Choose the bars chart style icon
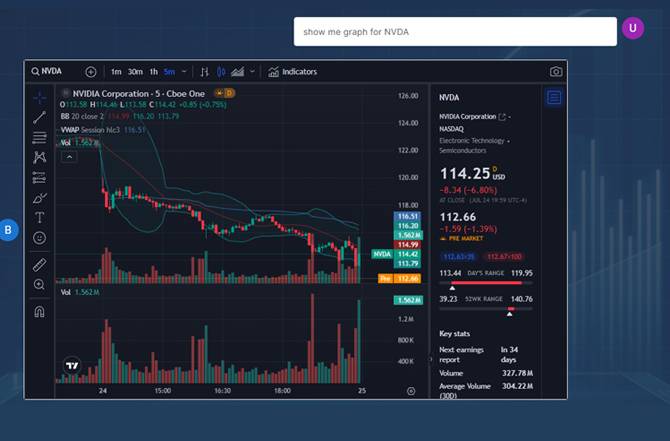670x441 pixels. [x=205, y=72]
